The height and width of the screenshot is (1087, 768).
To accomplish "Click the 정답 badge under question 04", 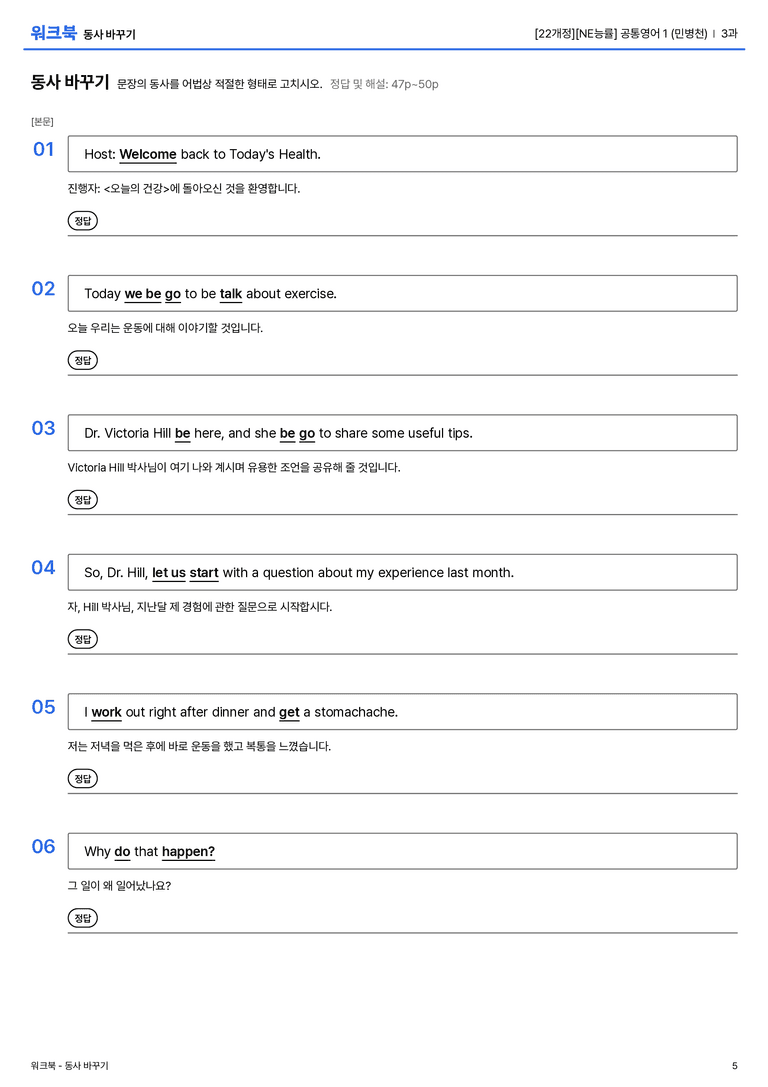I will [x=82, y=638].
